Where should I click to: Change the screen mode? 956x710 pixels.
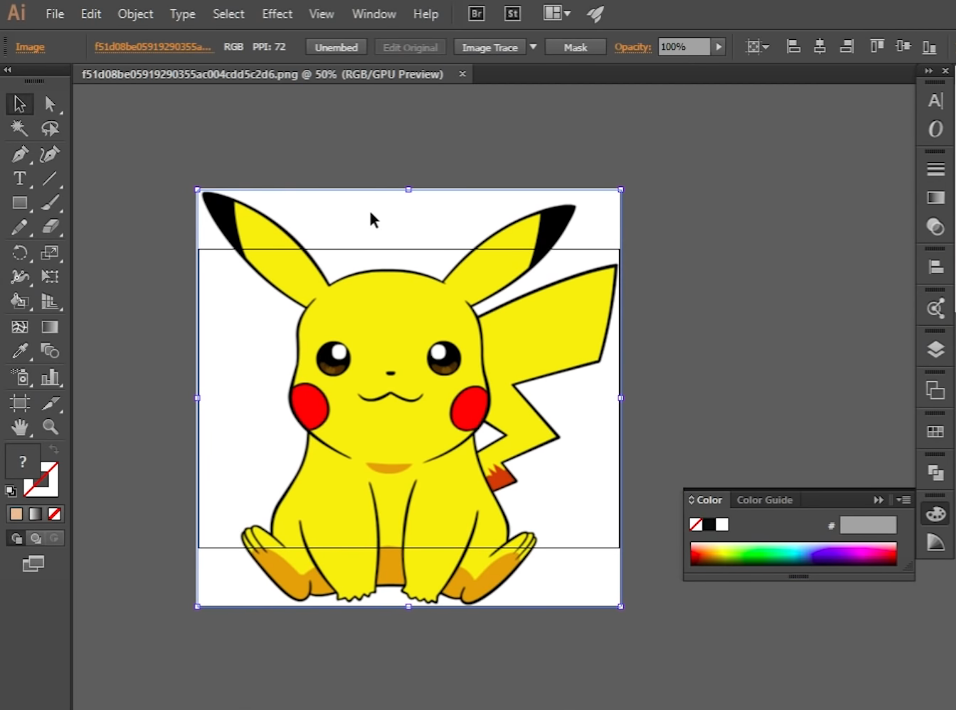[33, 564]
